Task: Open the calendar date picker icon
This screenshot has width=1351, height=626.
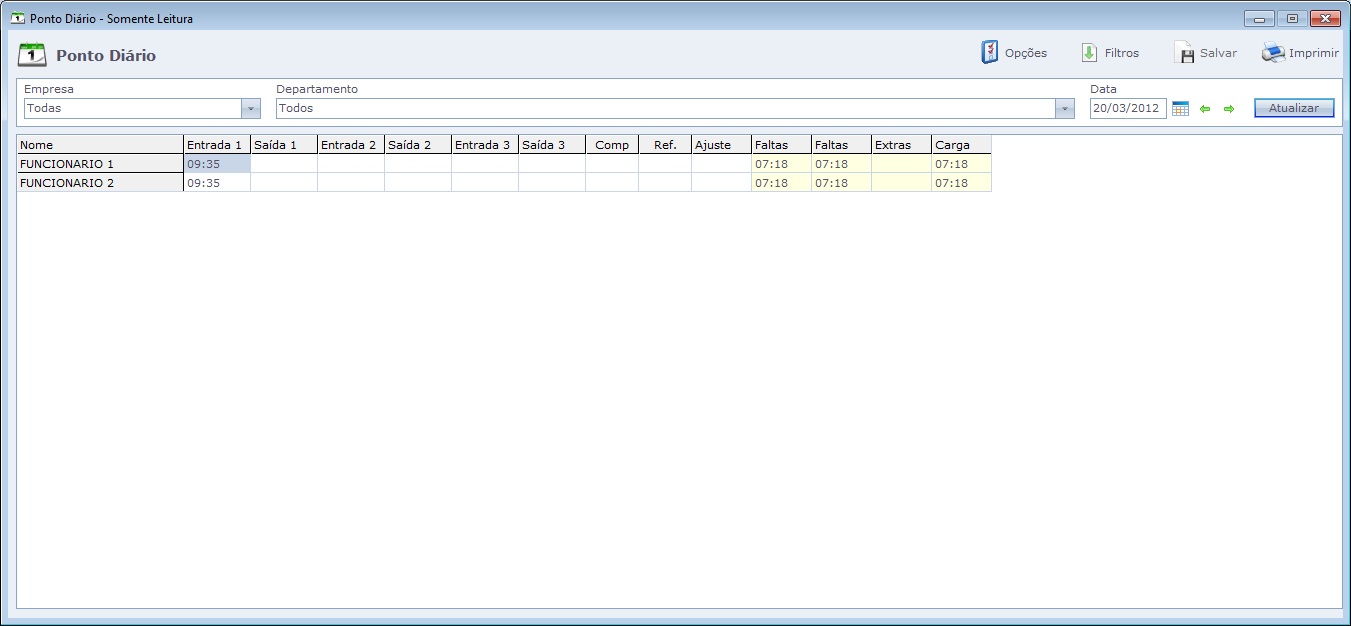Action: (x=1180, y=109)
